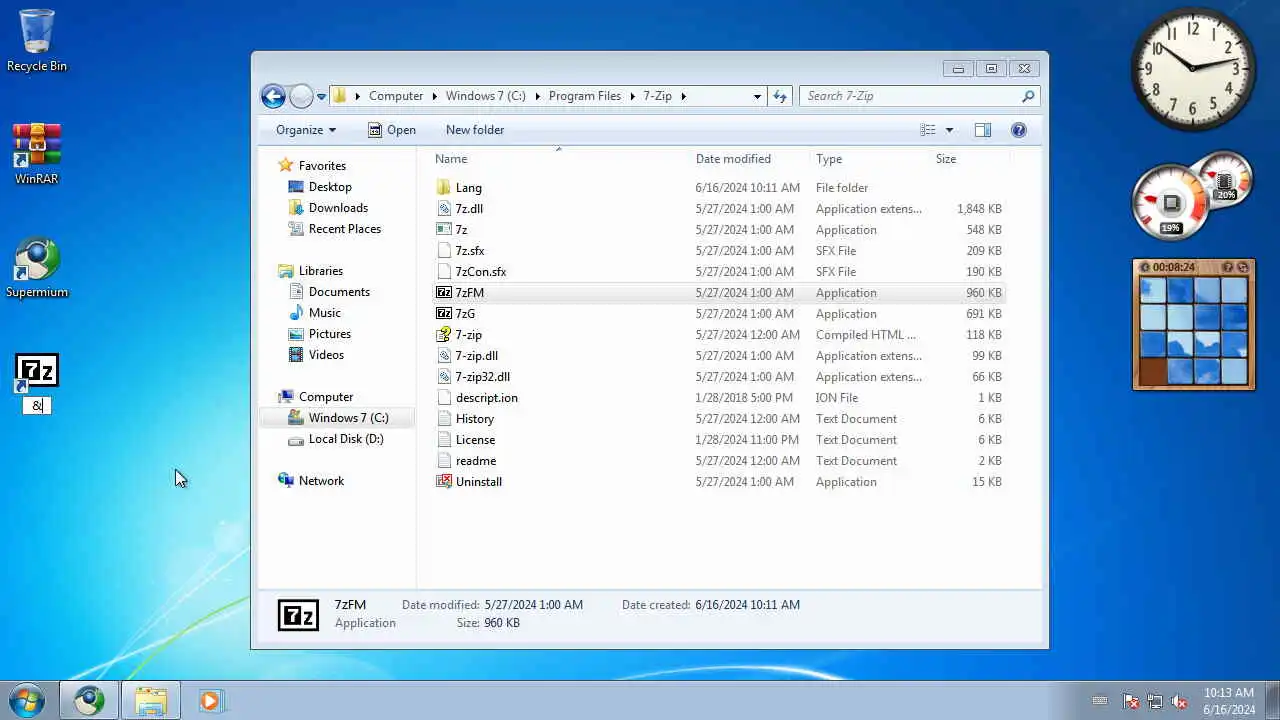Select the 7-zip help file icon
The image size is (1280, 720).
click(x=444, y=335)
